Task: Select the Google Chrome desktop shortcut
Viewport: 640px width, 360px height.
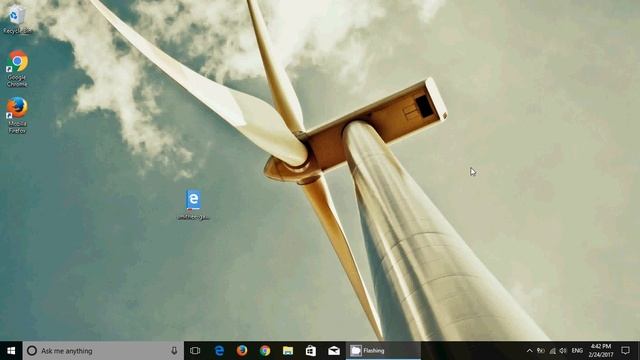Action: (x=17, y=68)
